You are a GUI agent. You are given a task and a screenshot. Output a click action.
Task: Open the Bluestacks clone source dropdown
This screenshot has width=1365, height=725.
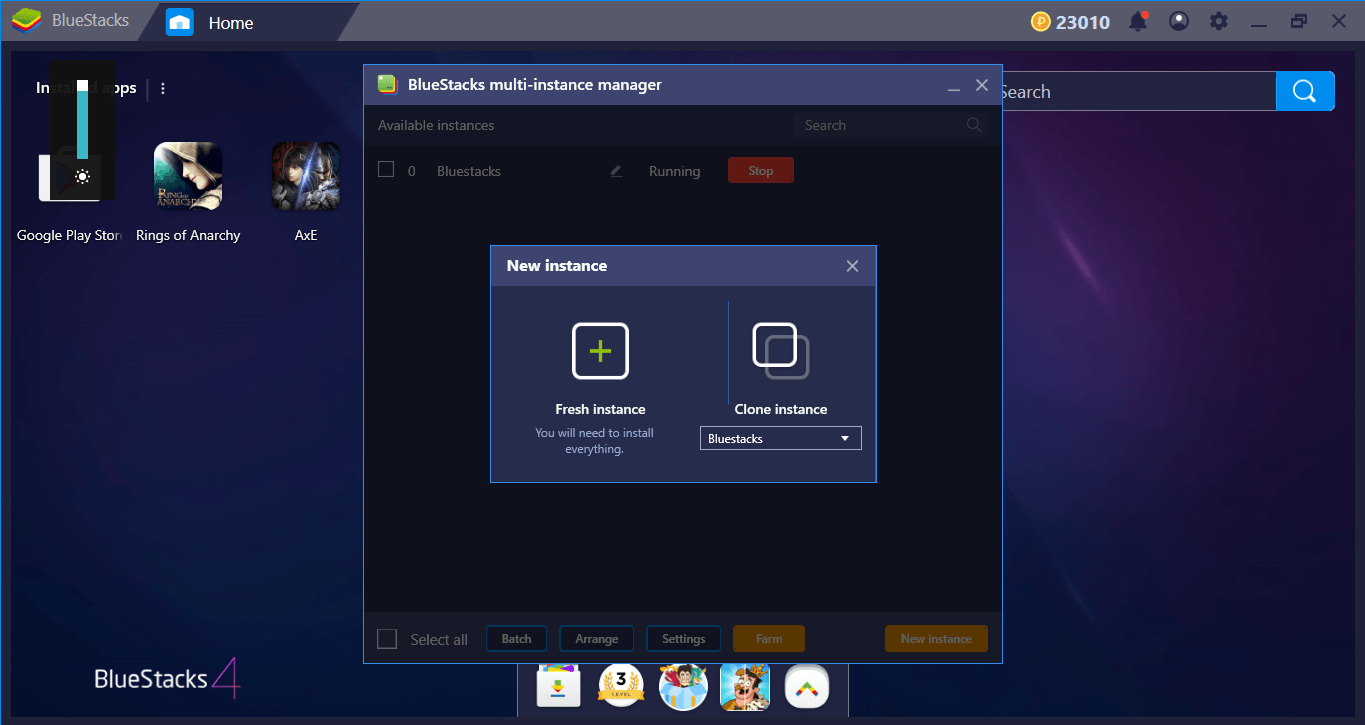click(780, 438)
